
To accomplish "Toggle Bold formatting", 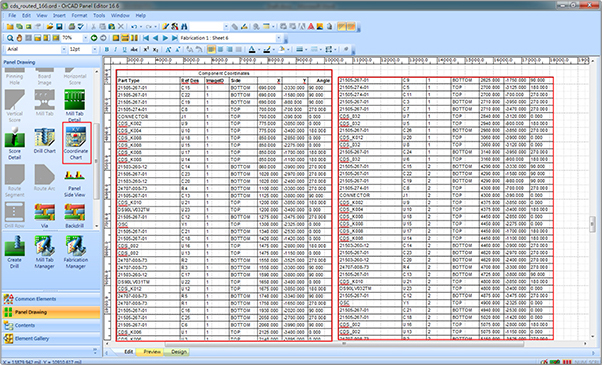I will [x=106, y=50].
